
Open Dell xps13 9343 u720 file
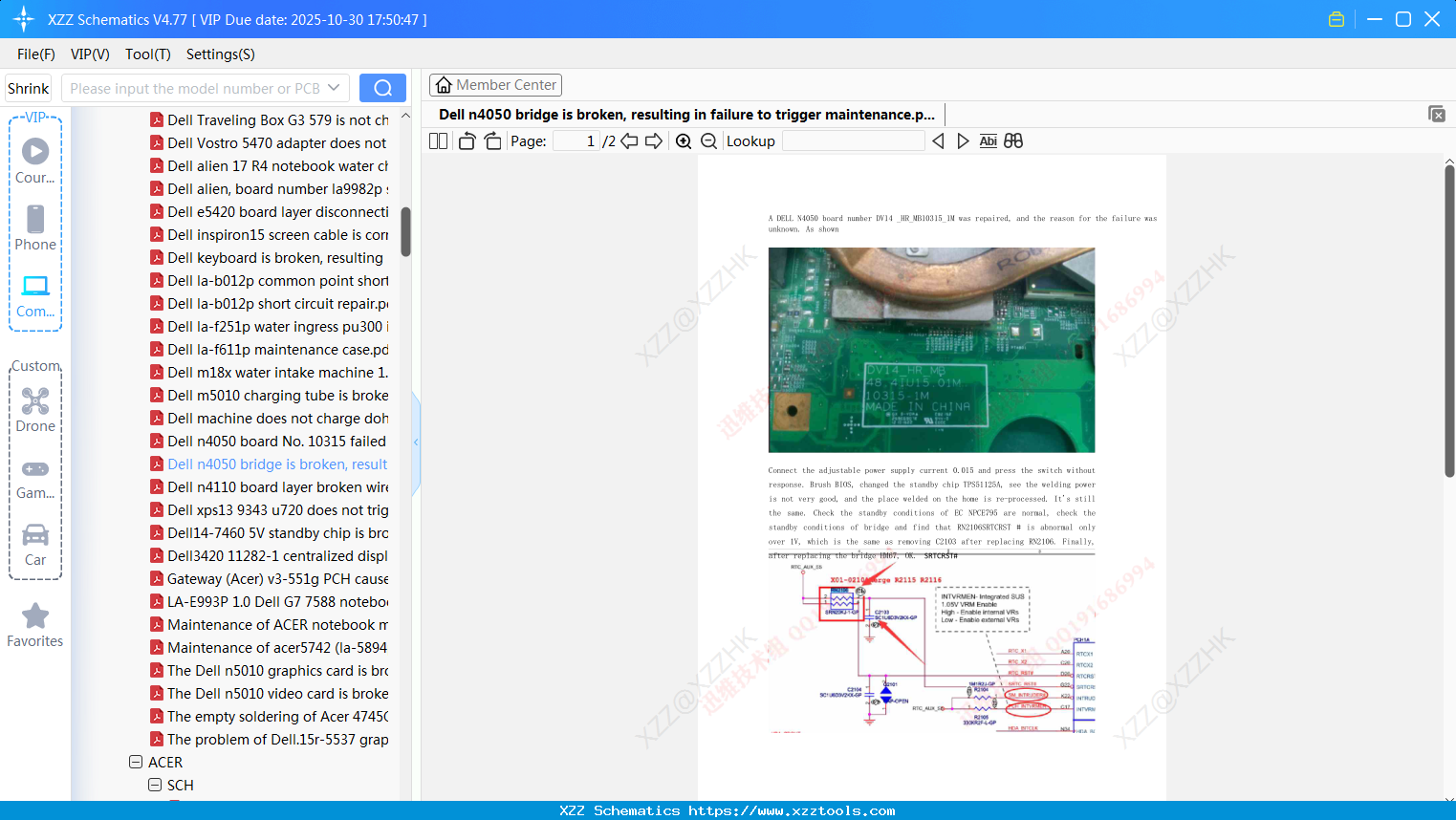[270, 510]
